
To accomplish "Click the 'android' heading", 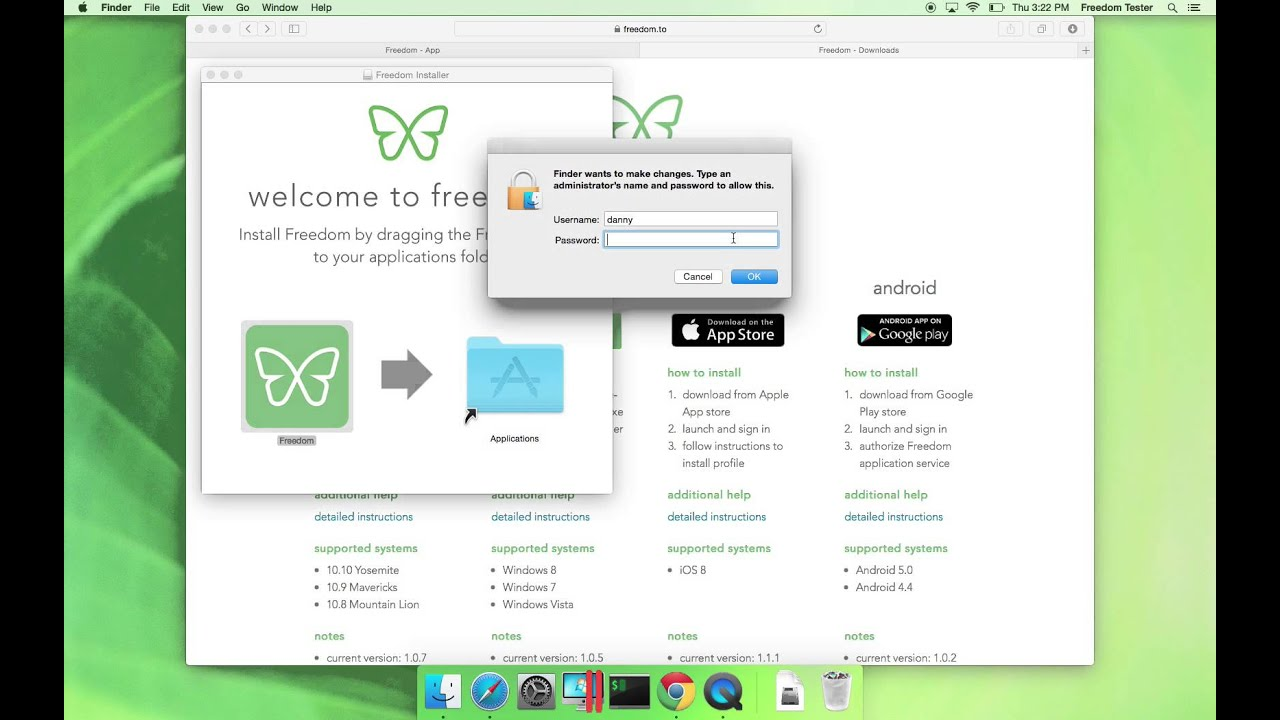I will pos(904,288).
